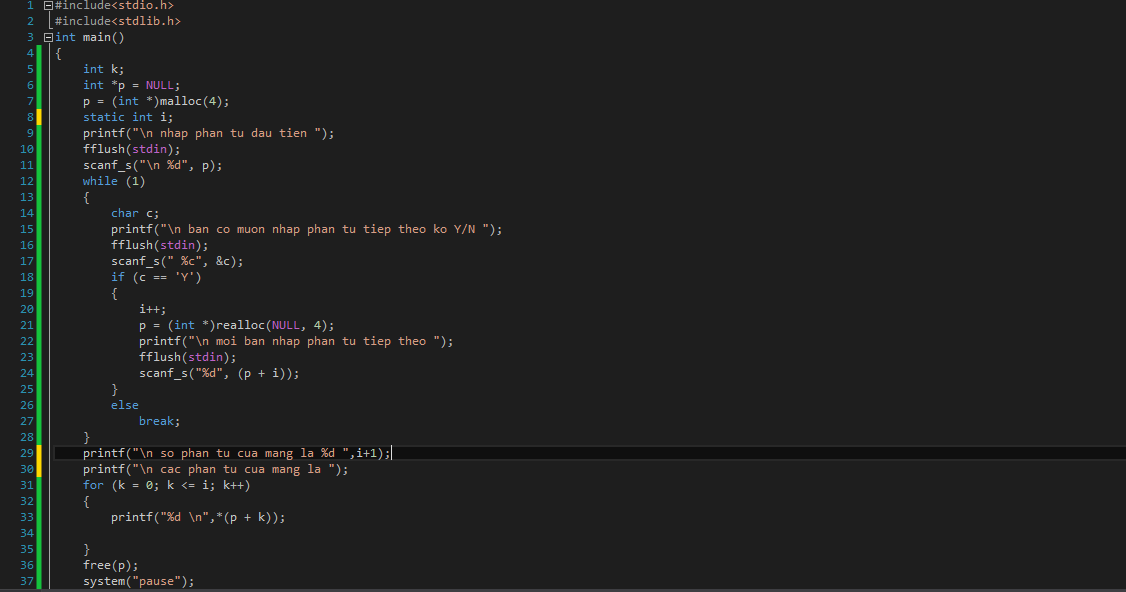Click on free(p) statement
1126x592 pixels.
point(110,565)
